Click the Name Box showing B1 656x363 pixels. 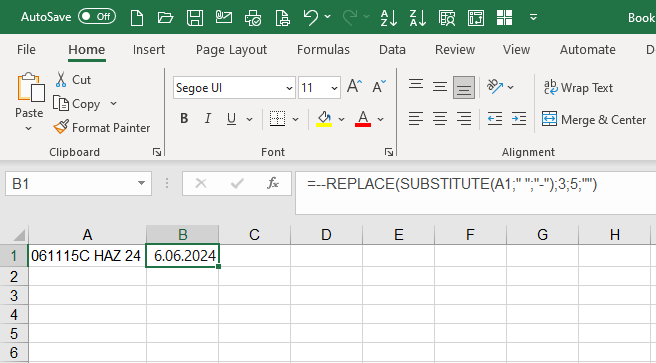pyautogui.click(x=78, y=184)
